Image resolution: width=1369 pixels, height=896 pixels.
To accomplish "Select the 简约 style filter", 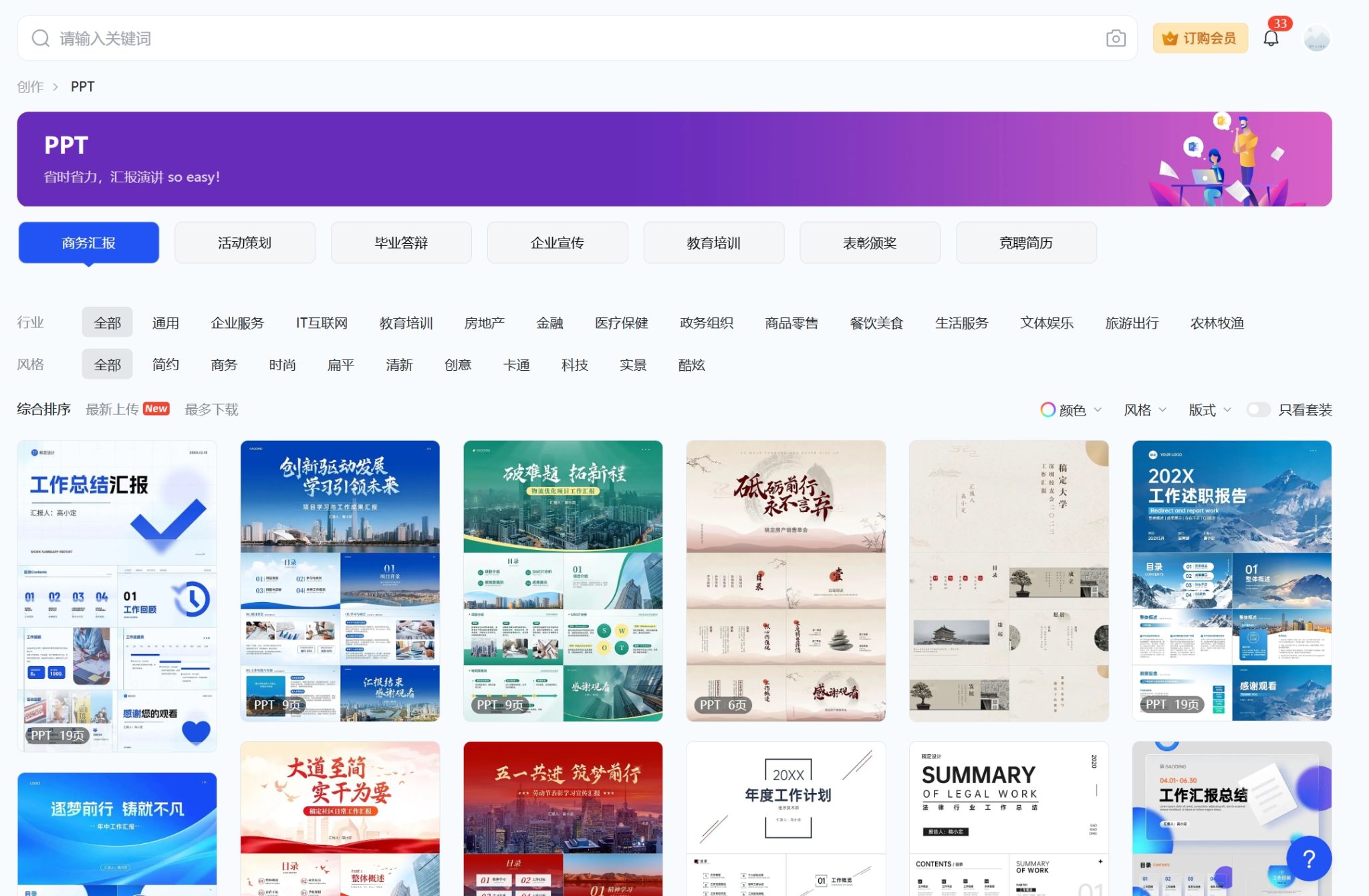I will [x=165, y=365].
